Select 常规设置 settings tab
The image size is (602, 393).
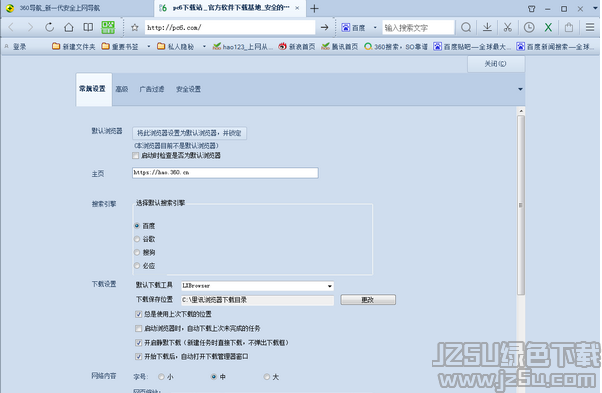94,89
